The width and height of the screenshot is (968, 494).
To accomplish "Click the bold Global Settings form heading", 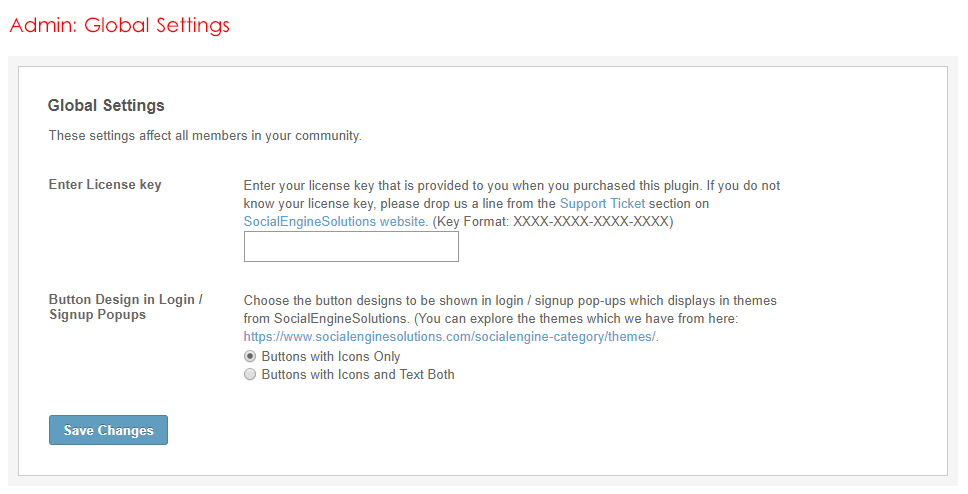I will click(106, 106).
